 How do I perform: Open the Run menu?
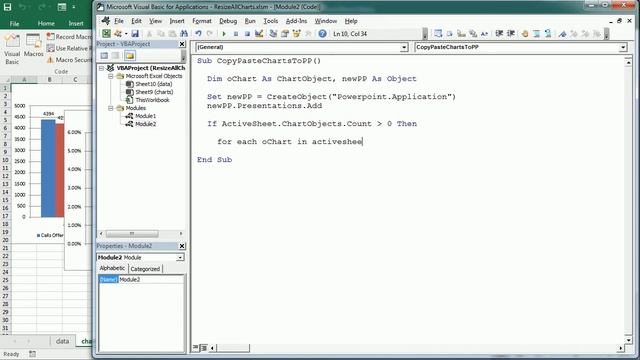250,21
